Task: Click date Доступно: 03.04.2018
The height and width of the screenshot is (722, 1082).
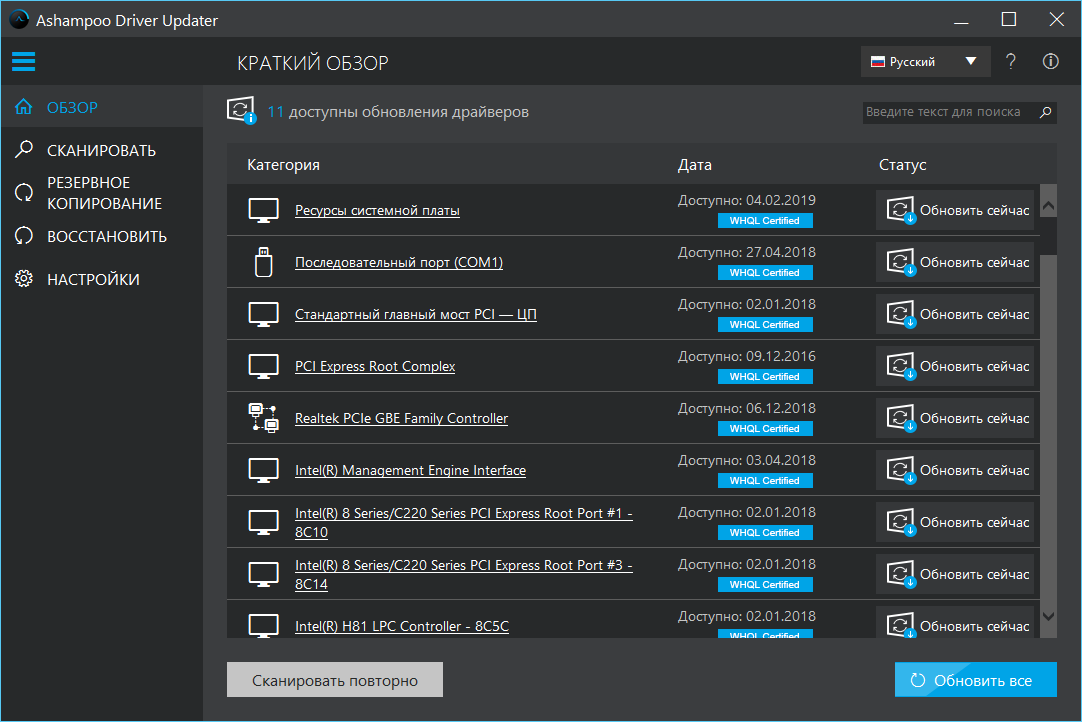Action: coord(747,460)
